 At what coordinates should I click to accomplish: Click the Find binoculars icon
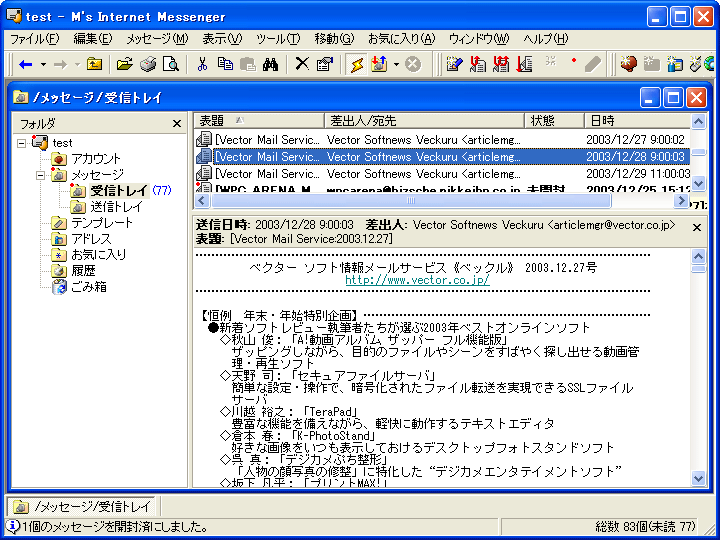pyautogui.click(x=271, y=65)
